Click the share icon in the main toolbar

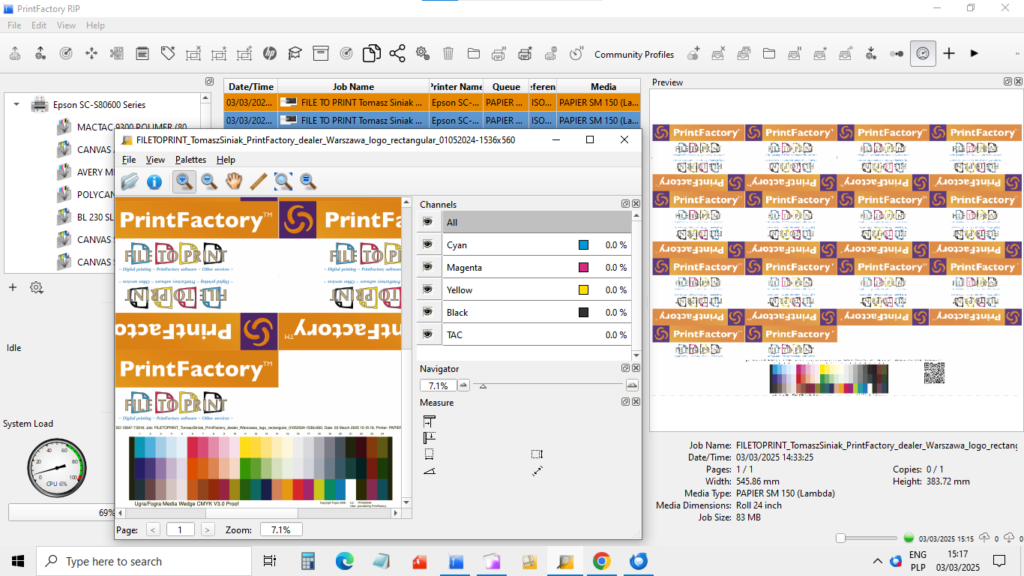(399, 54)
